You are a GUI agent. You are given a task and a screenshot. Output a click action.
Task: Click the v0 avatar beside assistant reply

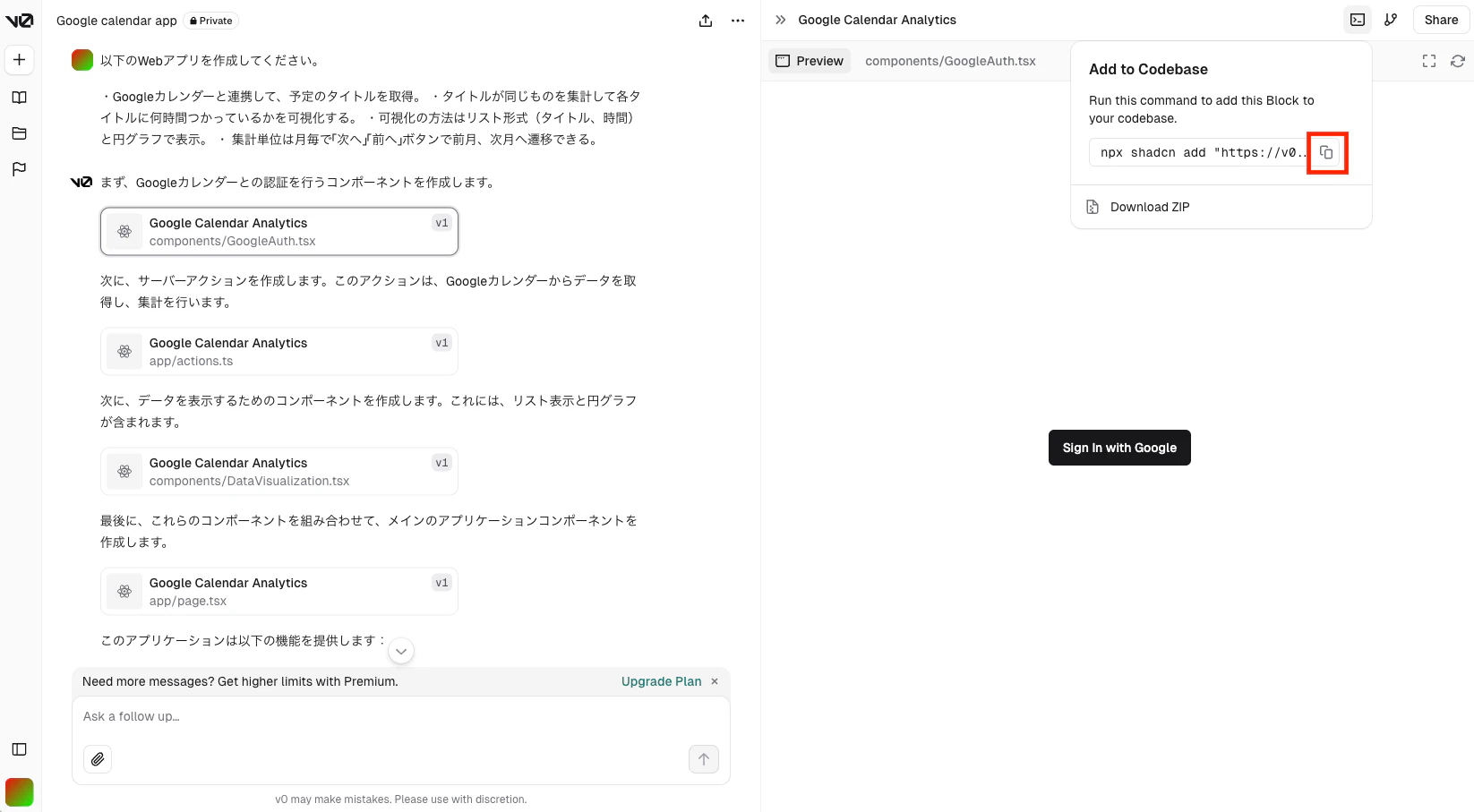click(81, 182)
